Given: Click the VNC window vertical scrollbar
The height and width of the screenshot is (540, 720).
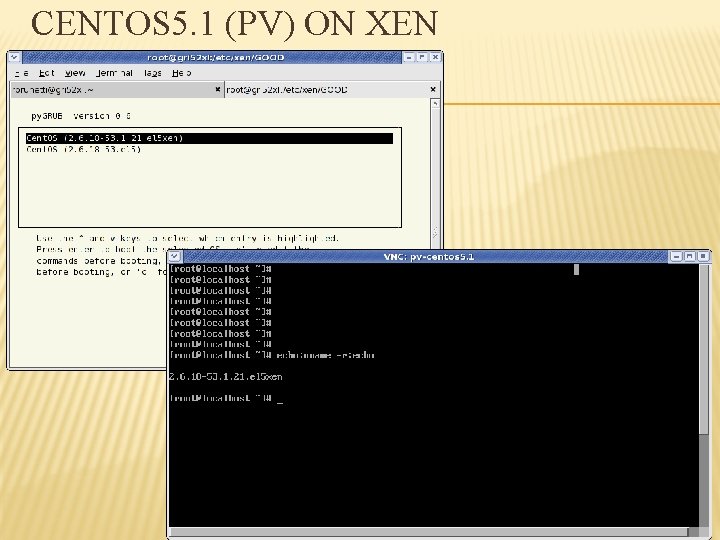Looking at the screenshot, I should pyautogui.click(x=703, y=349).
